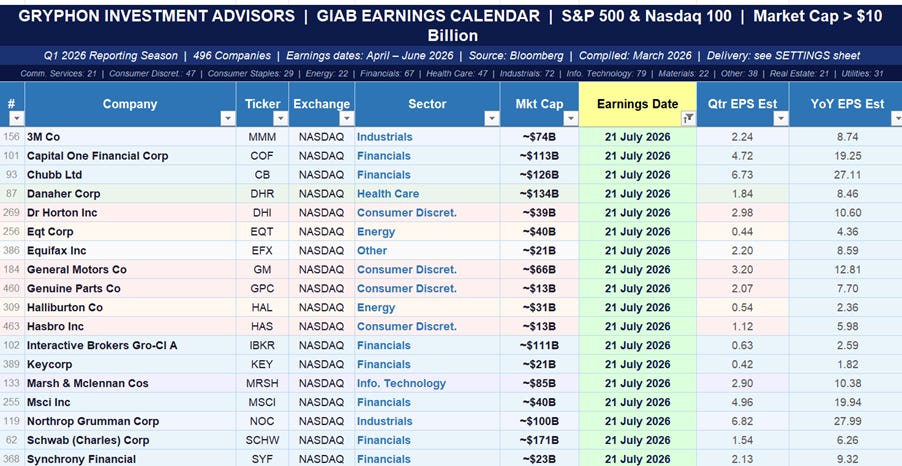Click the 'Q1 2026 Reporting Season' subtitle row
The height and width of the screenshot is (466, 902).
451,56
